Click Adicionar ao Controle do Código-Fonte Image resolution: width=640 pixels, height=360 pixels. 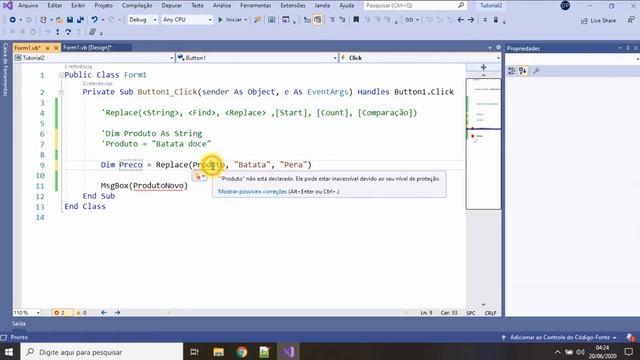click(x=559, y=338)
